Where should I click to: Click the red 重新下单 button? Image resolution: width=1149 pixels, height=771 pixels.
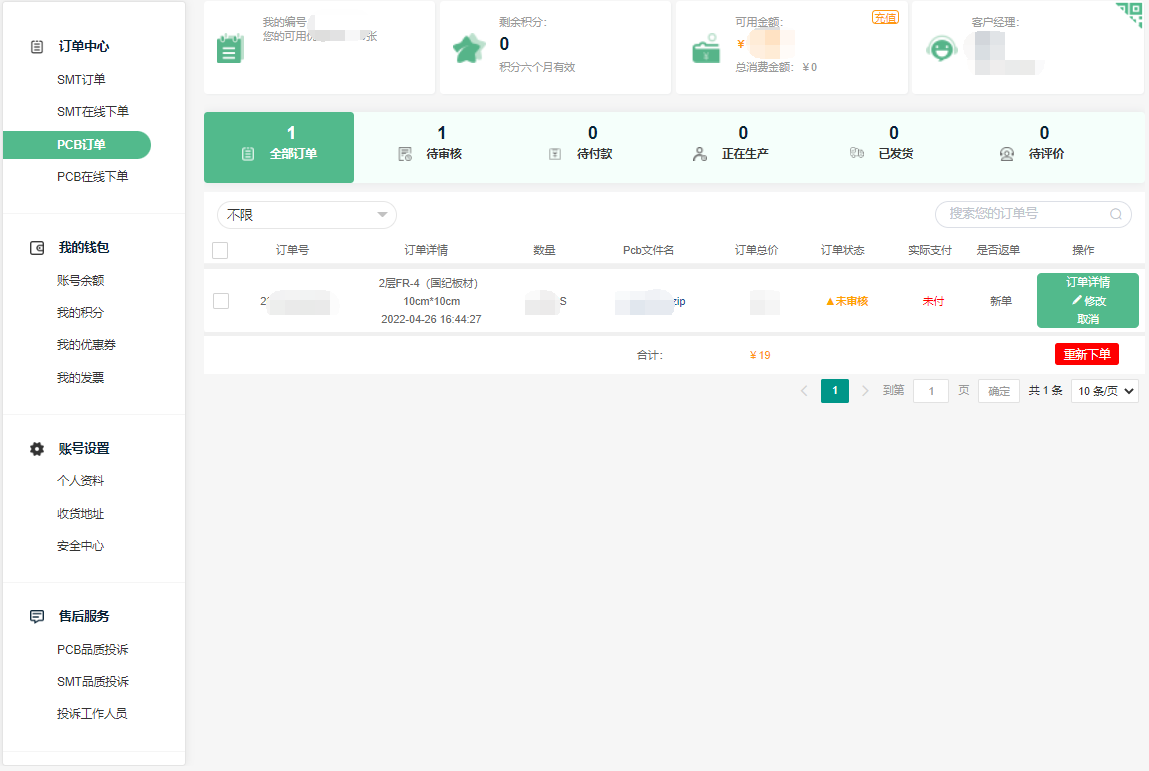point(1086,354)
